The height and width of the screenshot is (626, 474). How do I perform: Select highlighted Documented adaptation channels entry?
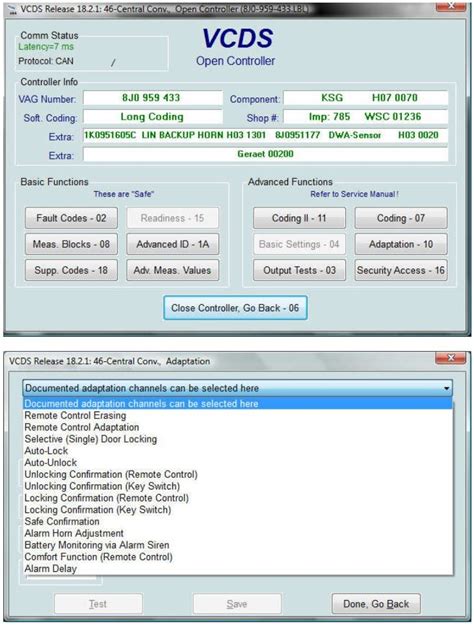(238, 404)
